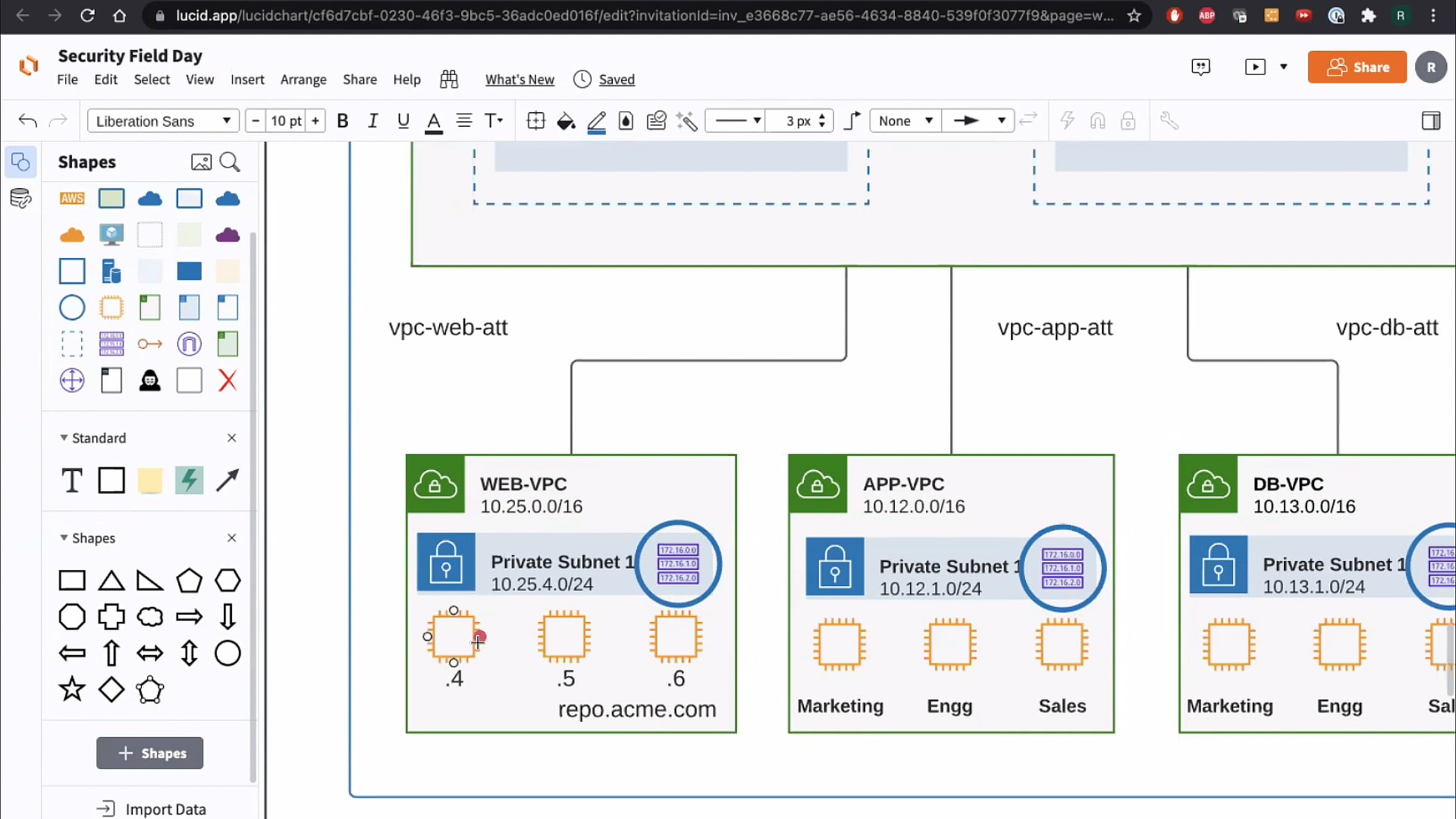1456x819 pixels.
Task: Select the line color pen icon
Action: click(x=596, y=121)
